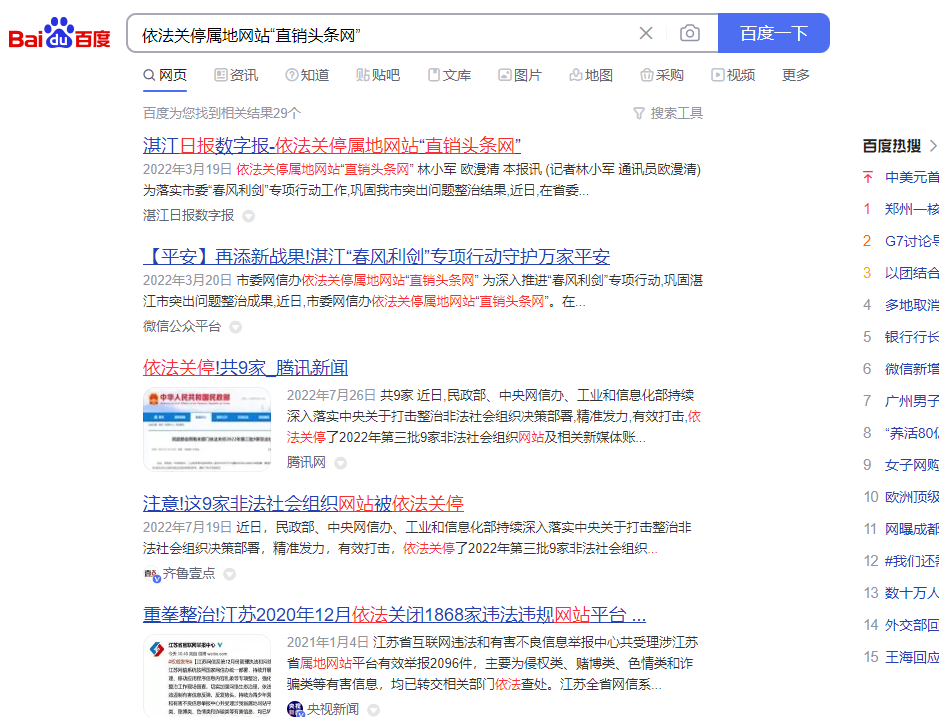939x717 pixels.
Task: Click the 百度一下 search button
Action: 774,33
